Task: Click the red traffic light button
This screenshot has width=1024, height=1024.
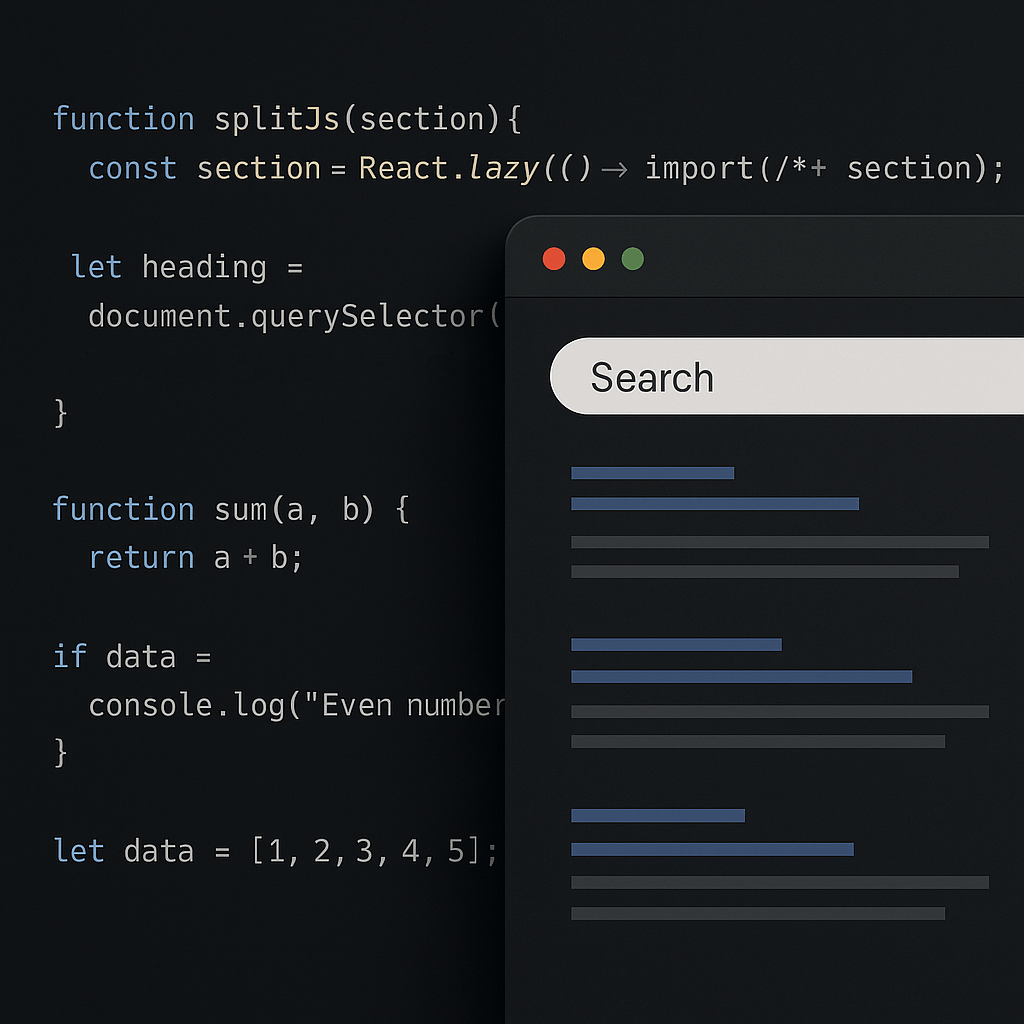Action: coord(554,258)
